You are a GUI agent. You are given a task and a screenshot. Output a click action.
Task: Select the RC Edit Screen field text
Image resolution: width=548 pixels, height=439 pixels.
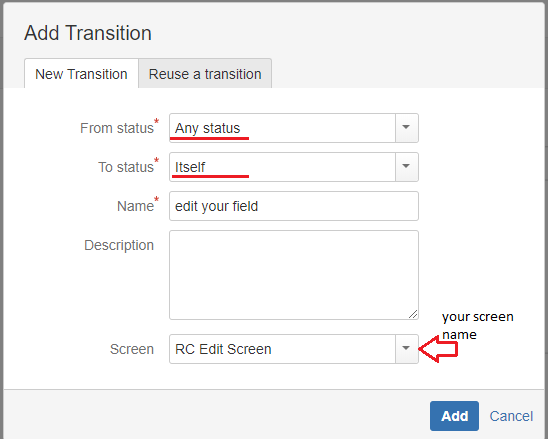223,349
